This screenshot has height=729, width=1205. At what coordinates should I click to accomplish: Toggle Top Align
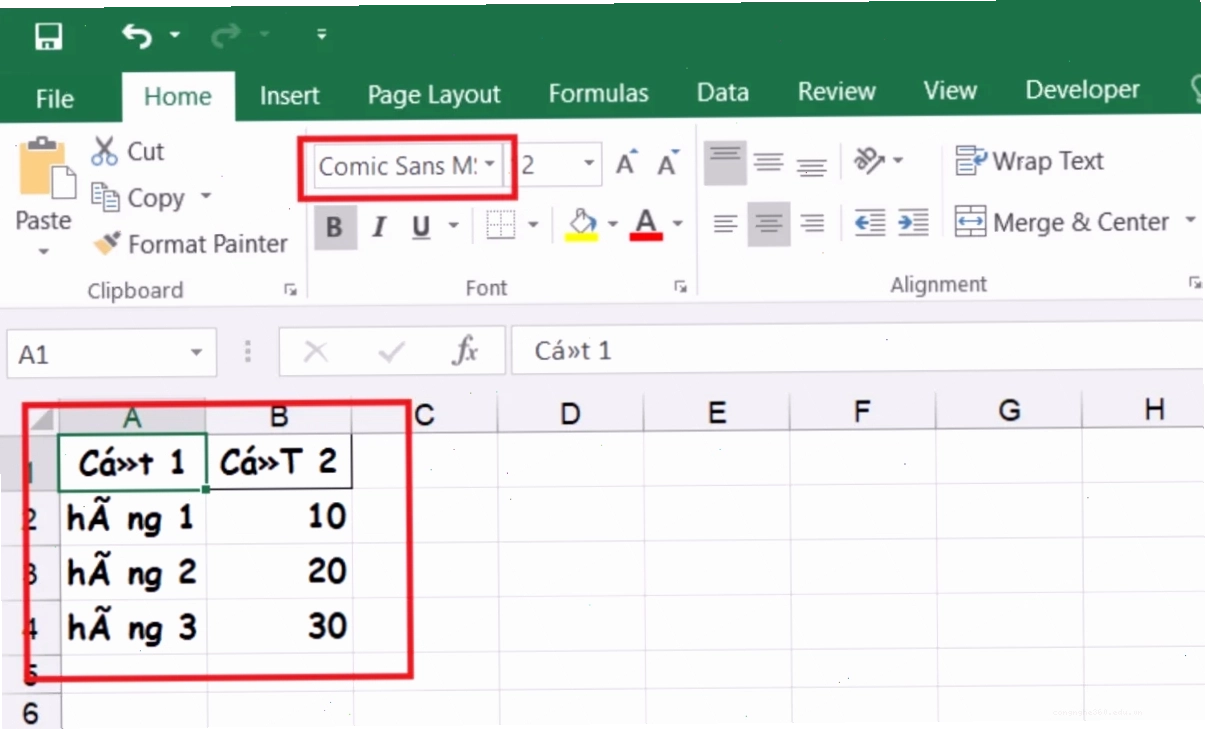click(725, 162)
